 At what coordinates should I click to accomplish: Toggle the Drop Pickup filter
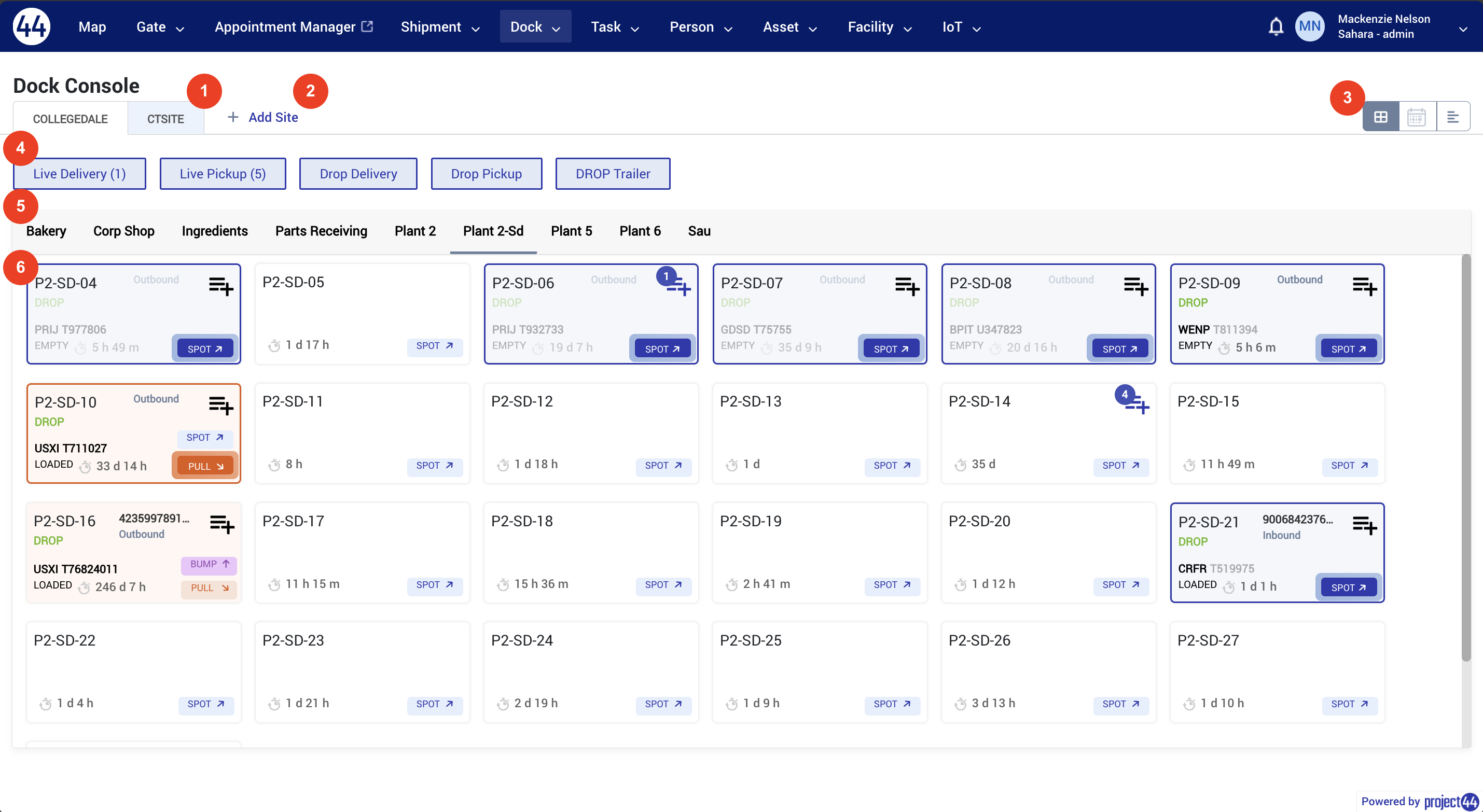487,174
